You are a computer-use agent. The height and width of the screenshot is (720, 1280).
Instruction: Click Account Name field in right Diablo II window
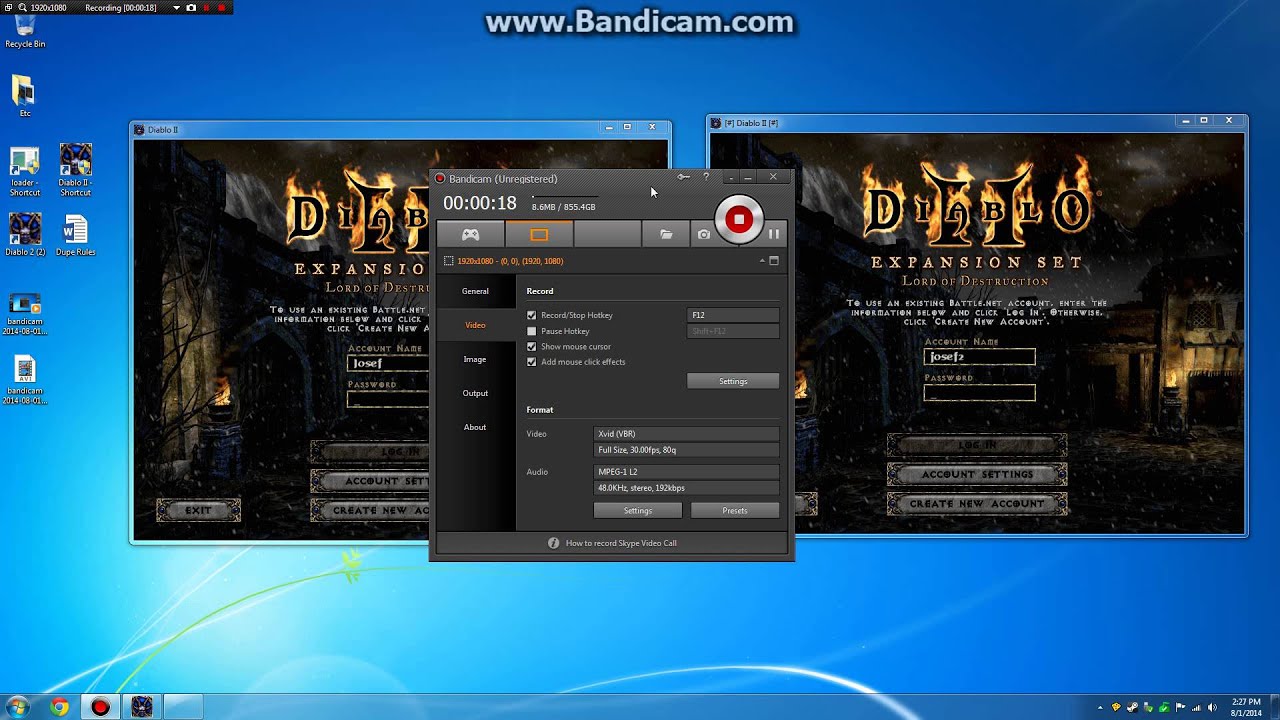979,357
